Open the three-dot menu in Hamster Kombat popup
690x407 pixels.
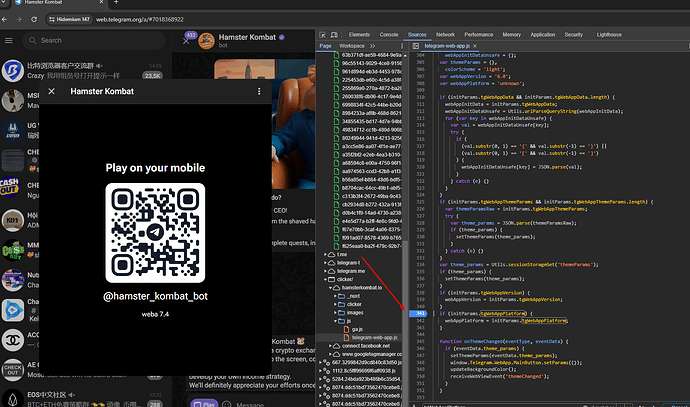coord(259,91)
